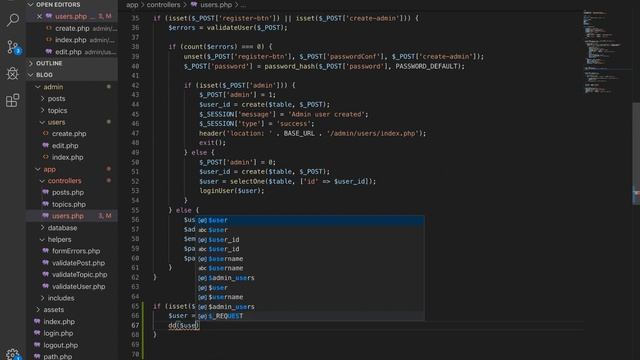Click 'users.php' in the breadcrumb
The image size is (640, 360).
216,5
